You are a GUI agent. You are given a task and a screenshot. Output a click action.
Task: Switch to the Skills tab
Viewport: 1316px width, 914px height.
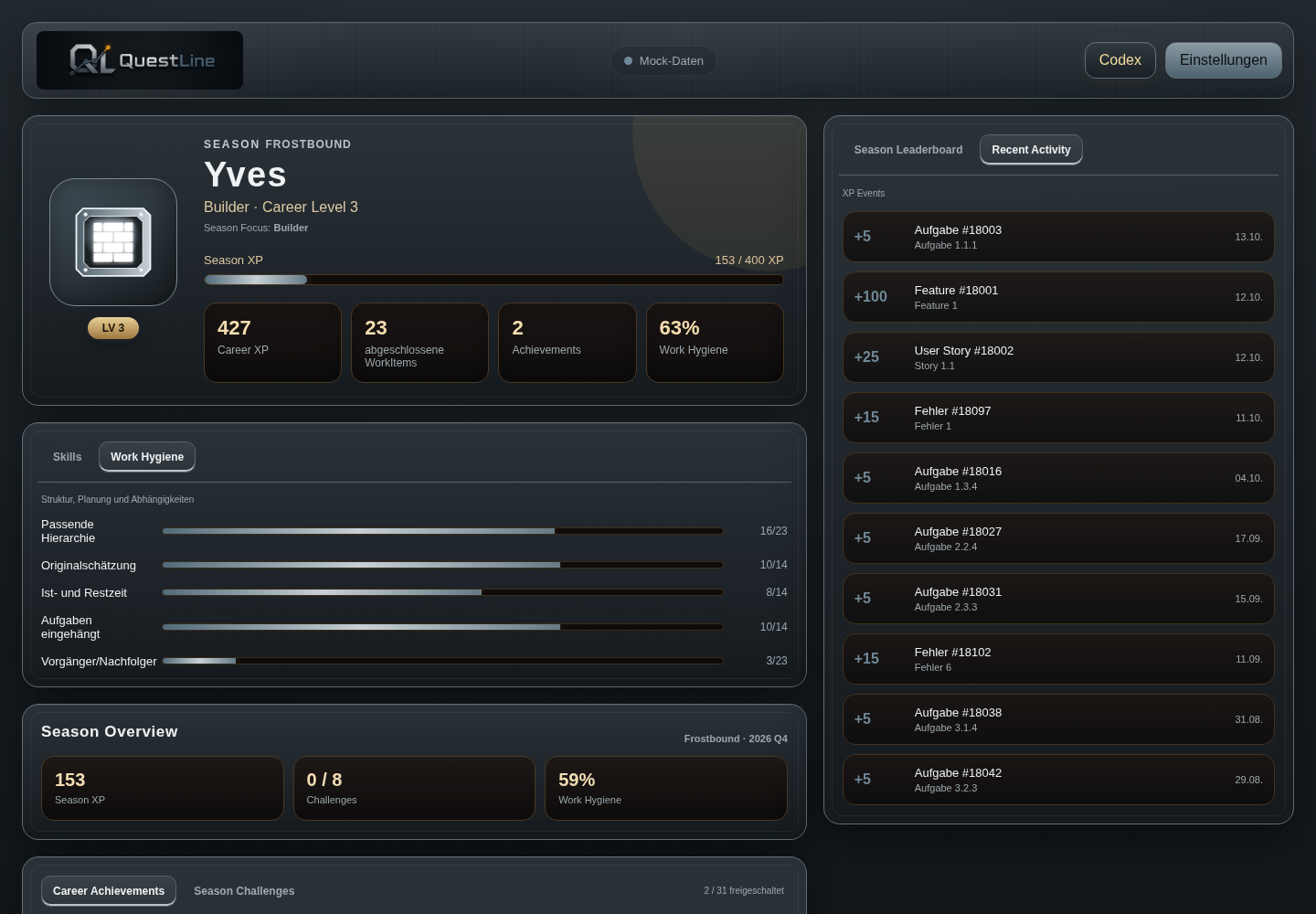67,457
